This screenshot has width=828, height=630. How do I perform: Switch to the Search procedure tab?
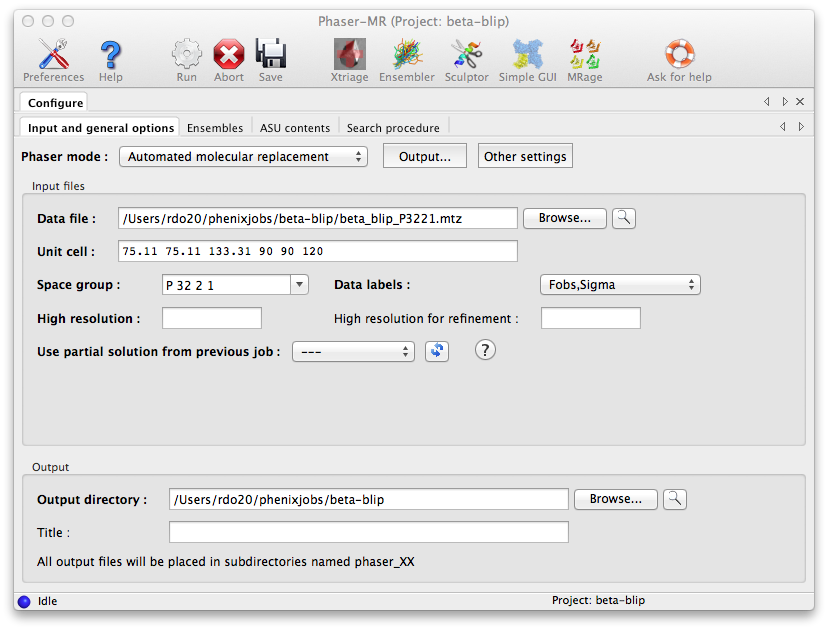[393, 128]
